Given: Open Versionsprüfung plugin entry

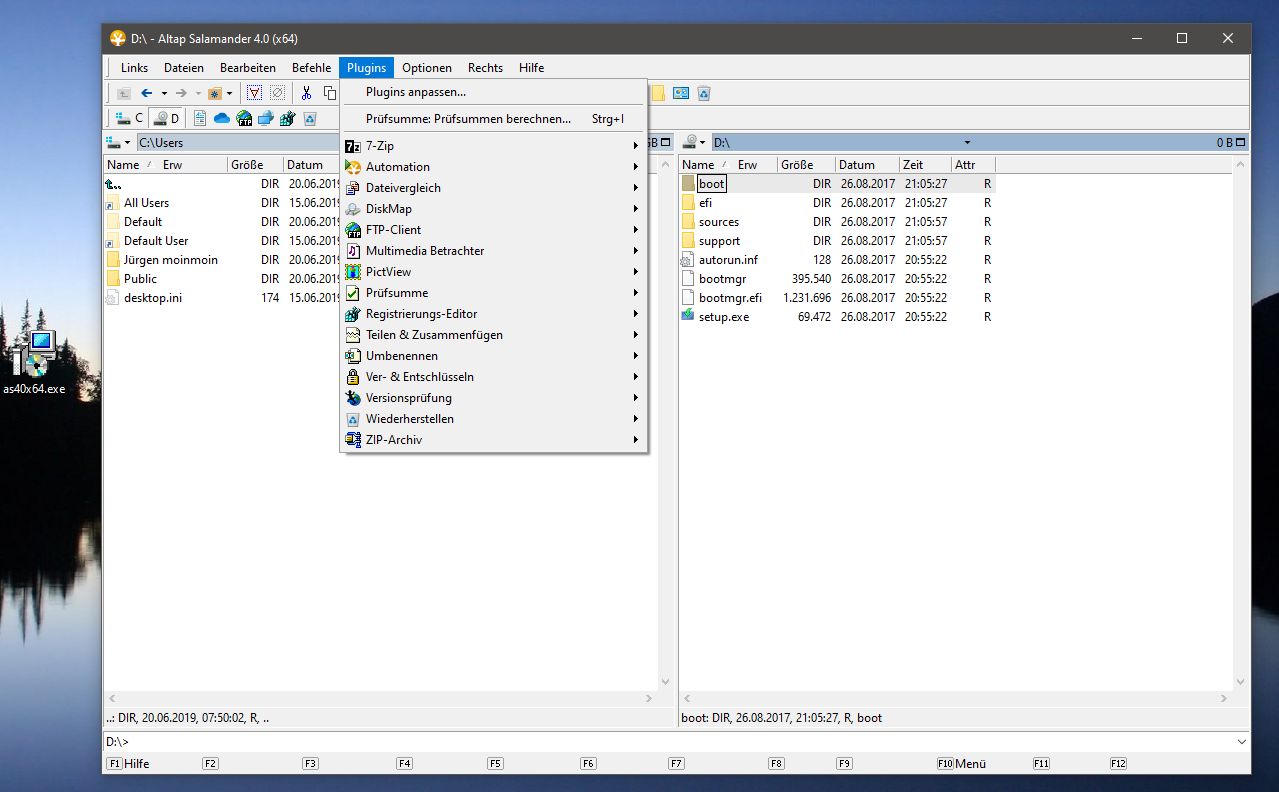Looking at the screenshot, I should [x=494, y=398].
